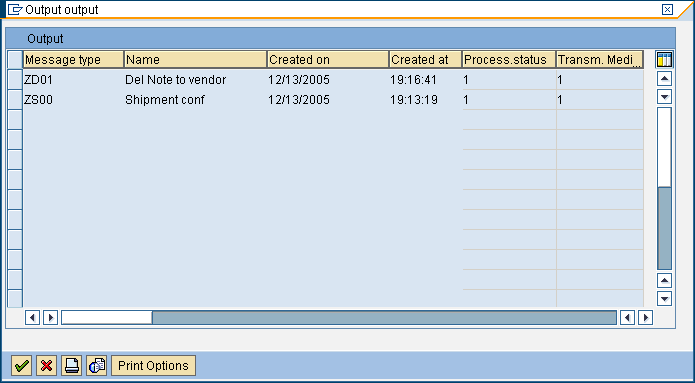This screenshot has width=695, height=383.
Task: Cancel with the red X button
Action: click(x=47, y=366)
